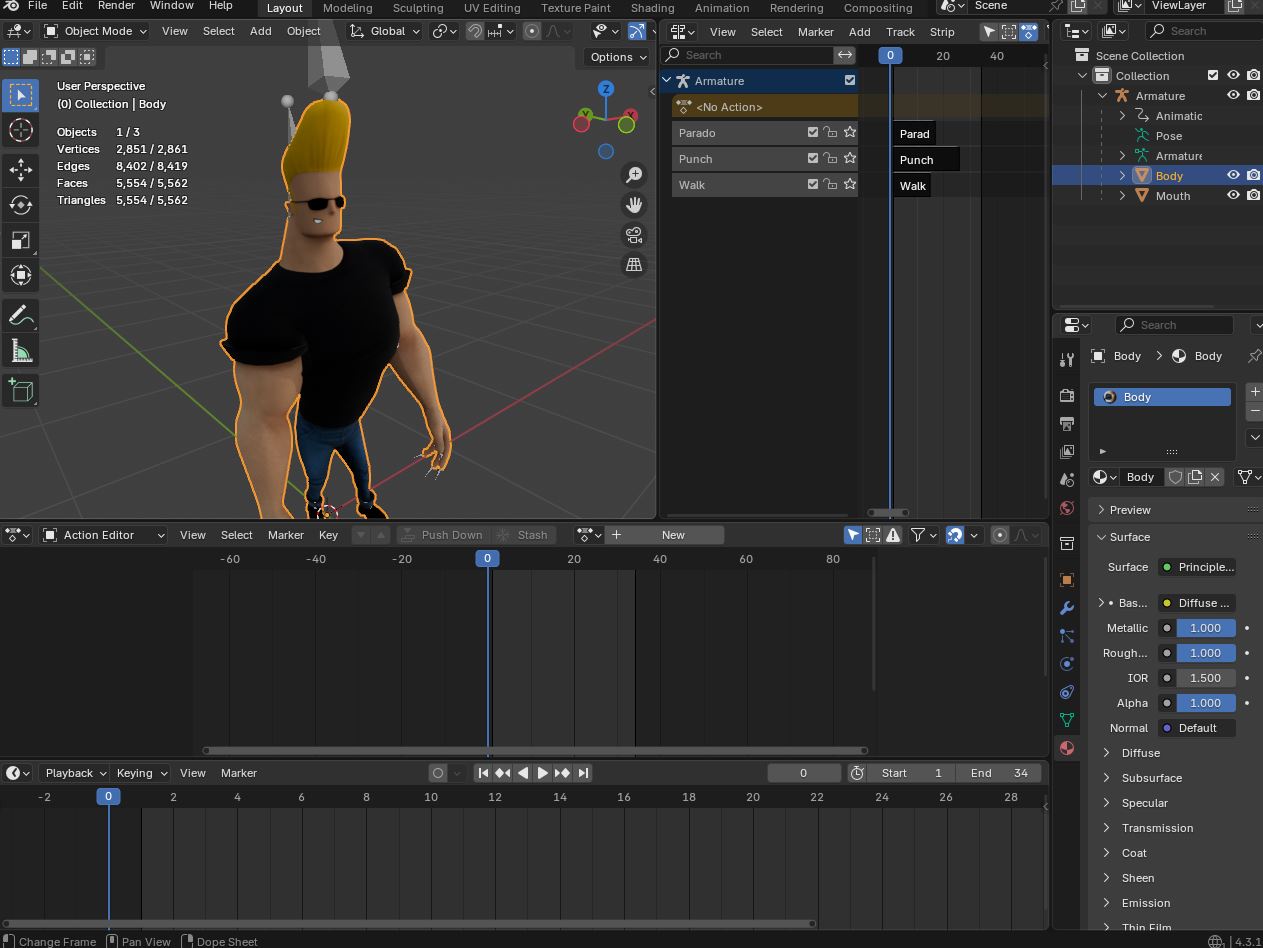Viewport: 1263px width, 948px height.
Task: Toggle camera view in the viewport
Action: (634, 235)
